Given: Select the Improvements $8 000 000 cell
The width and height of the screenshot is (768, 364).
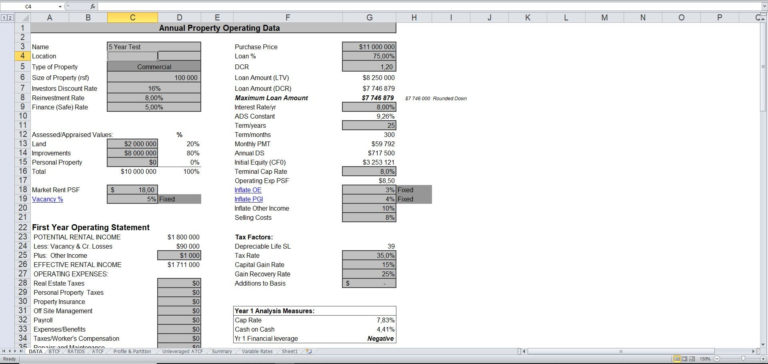Looking at the screenshot, I should tap(132, 153).
